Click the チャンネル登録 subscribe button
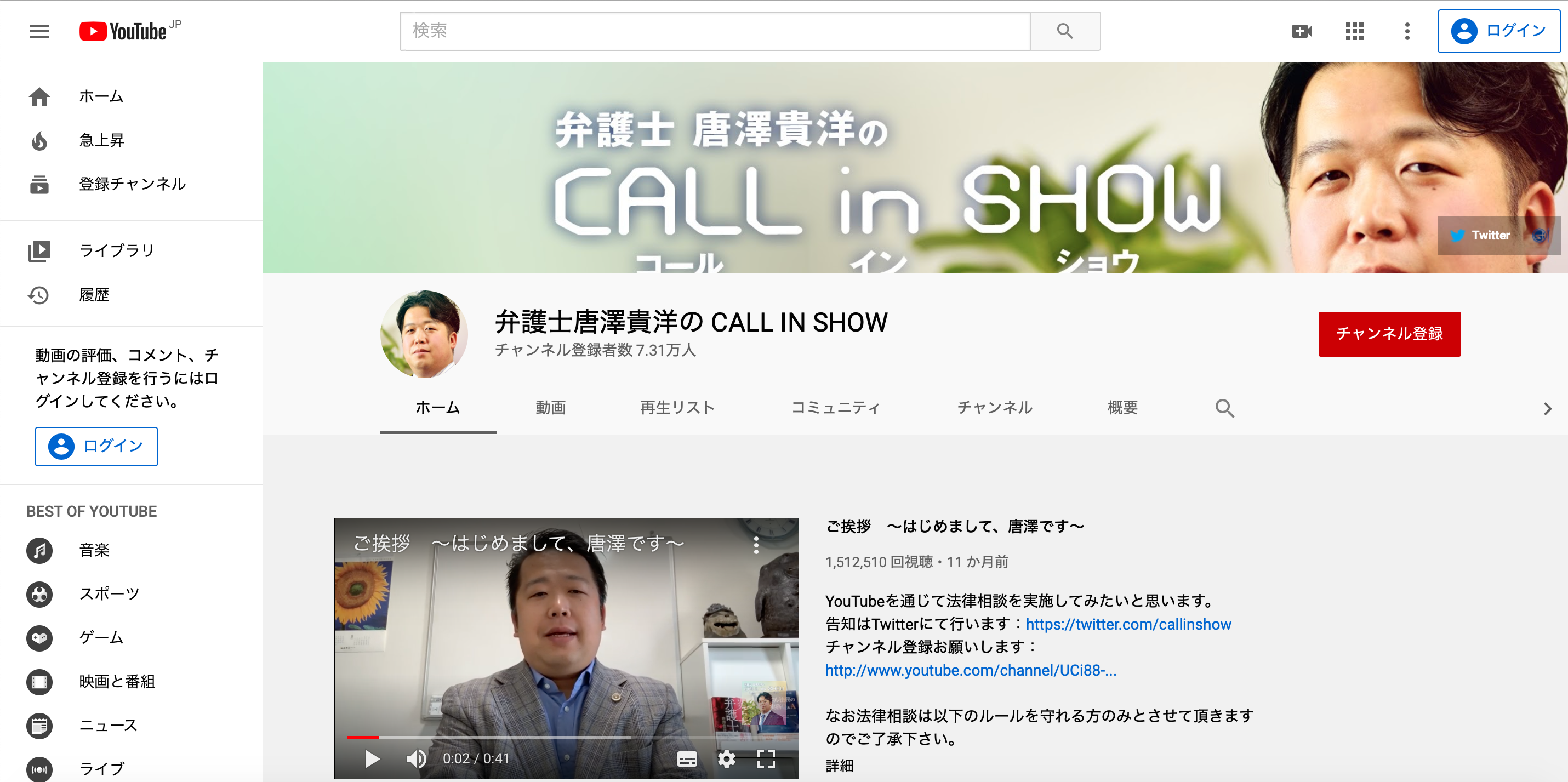The width and height of the screenshot is (1568, 782). 1389,334
